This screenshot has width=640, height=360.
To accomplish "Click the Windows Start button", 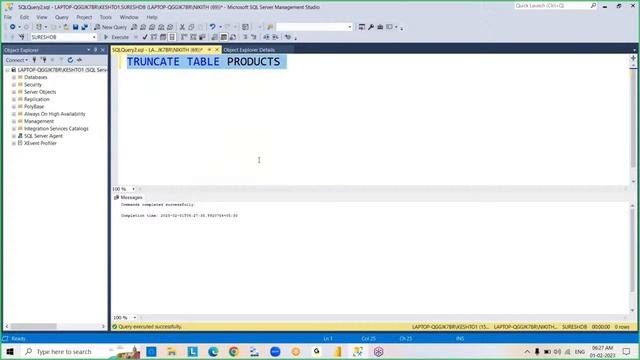I will pos(10,351).
